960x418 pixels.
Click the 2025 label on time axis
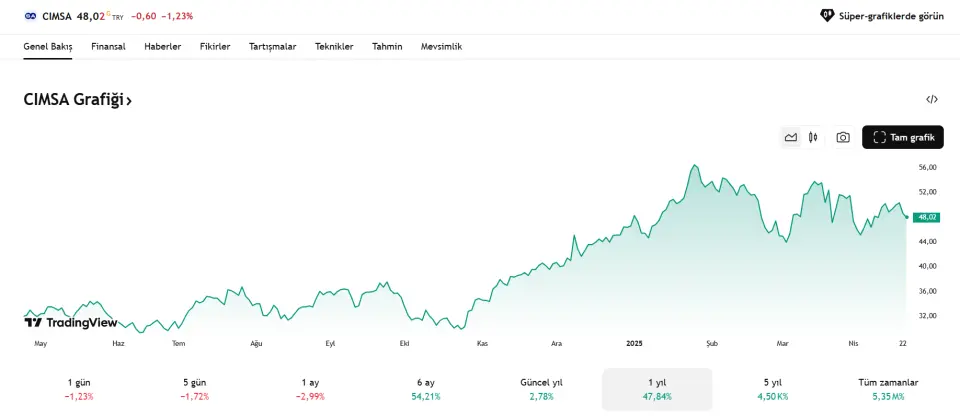coord(635,343)
